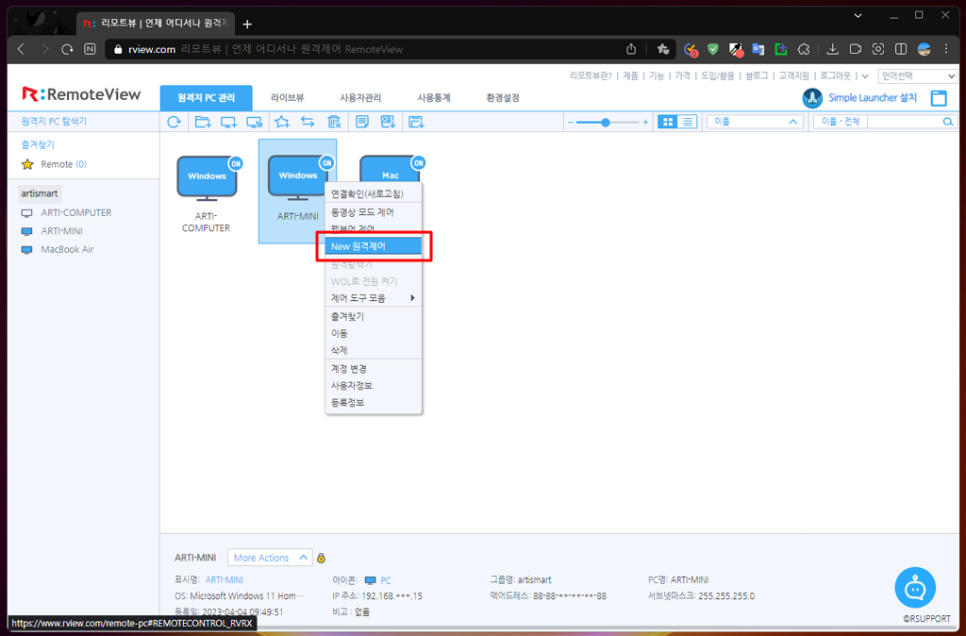Select the 원격지 PC 관리 tab
Screen dimensions: 966x636
(x=206, y=98)
